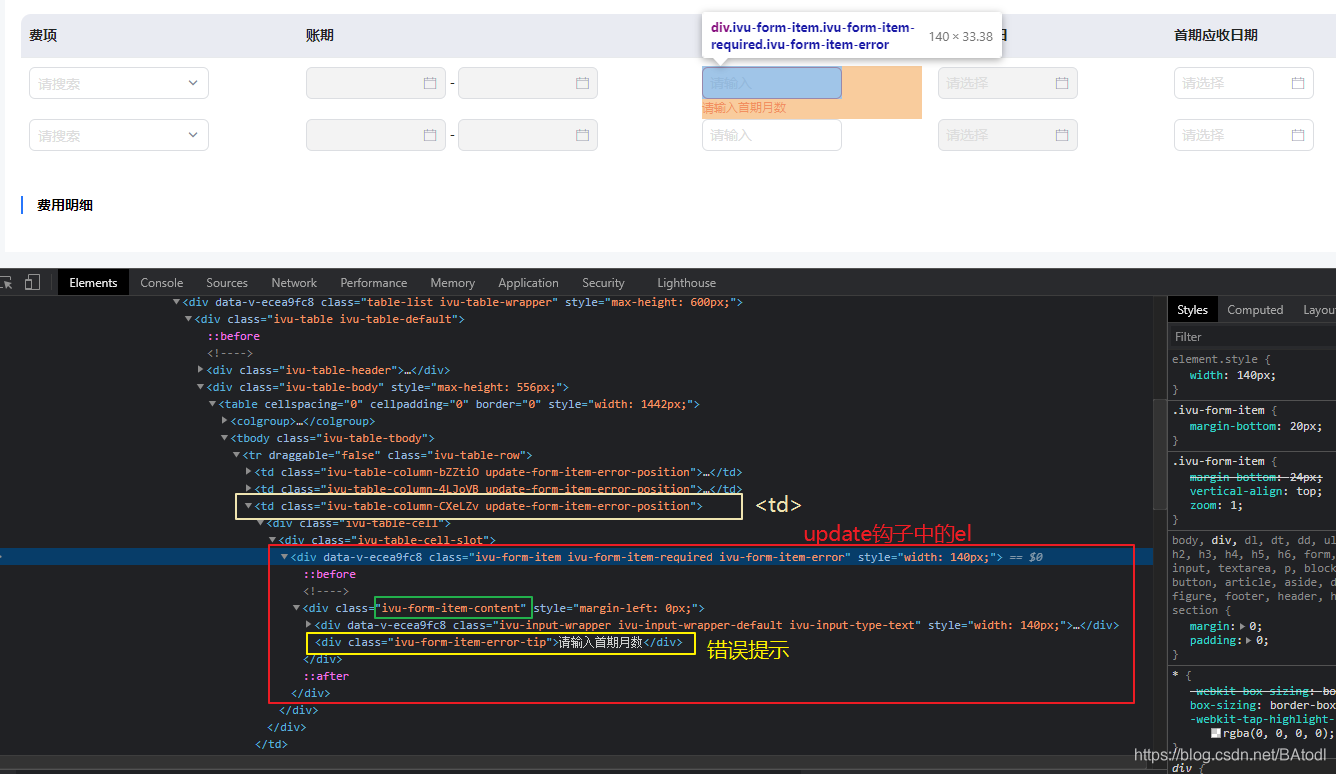Viewport: 1336px width, 774px height.
Task: Focus the Filter box in the Styles pane
Action: tap(1252, 337)
